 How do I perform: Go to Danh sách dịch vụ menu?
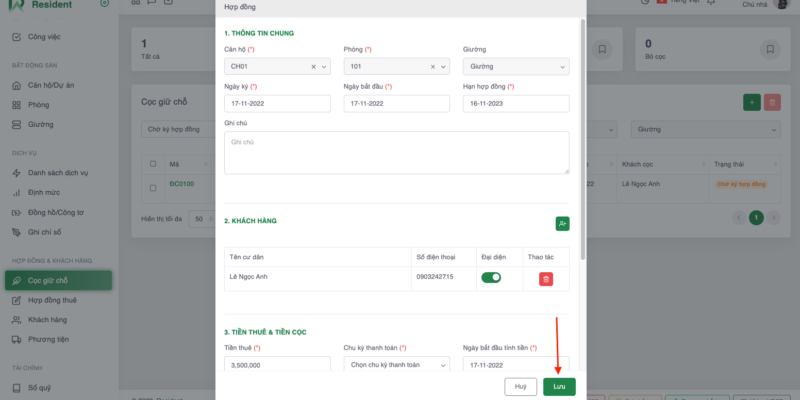(x=58, y=173)
